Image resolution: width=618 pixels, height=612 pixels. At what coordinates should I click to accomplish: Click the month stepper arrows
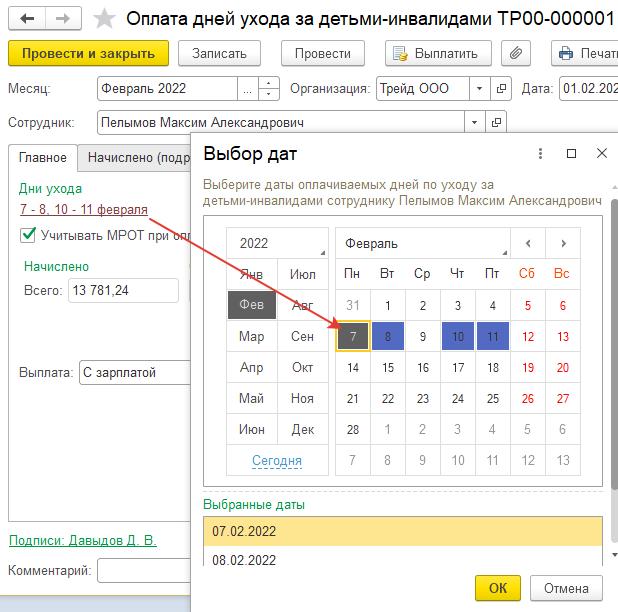pyautogui.click(x=268, y=89)
